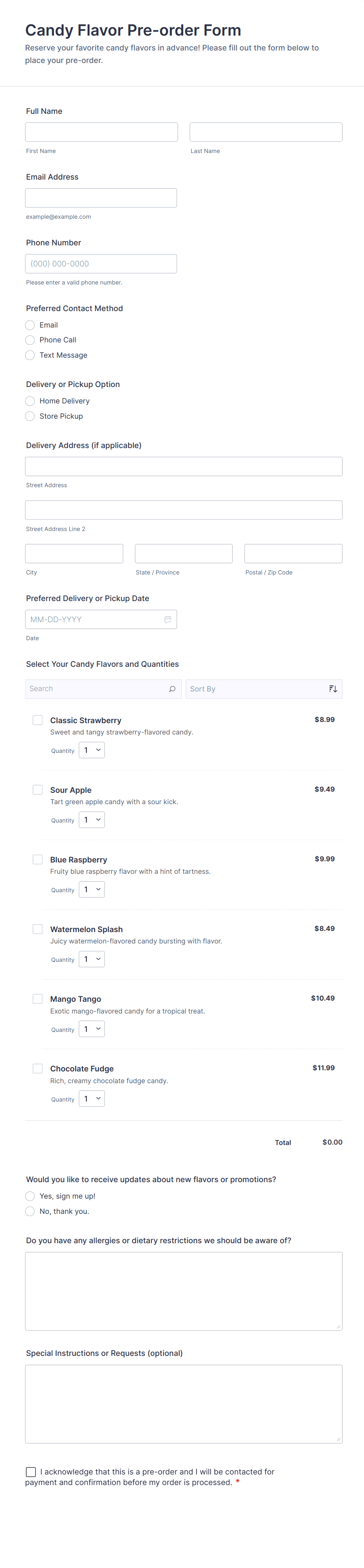The height and width of the screenshot is (1568, 364).
Task: Check the pre-order acknowledgement checkbox
Action: coord(31,1472)
